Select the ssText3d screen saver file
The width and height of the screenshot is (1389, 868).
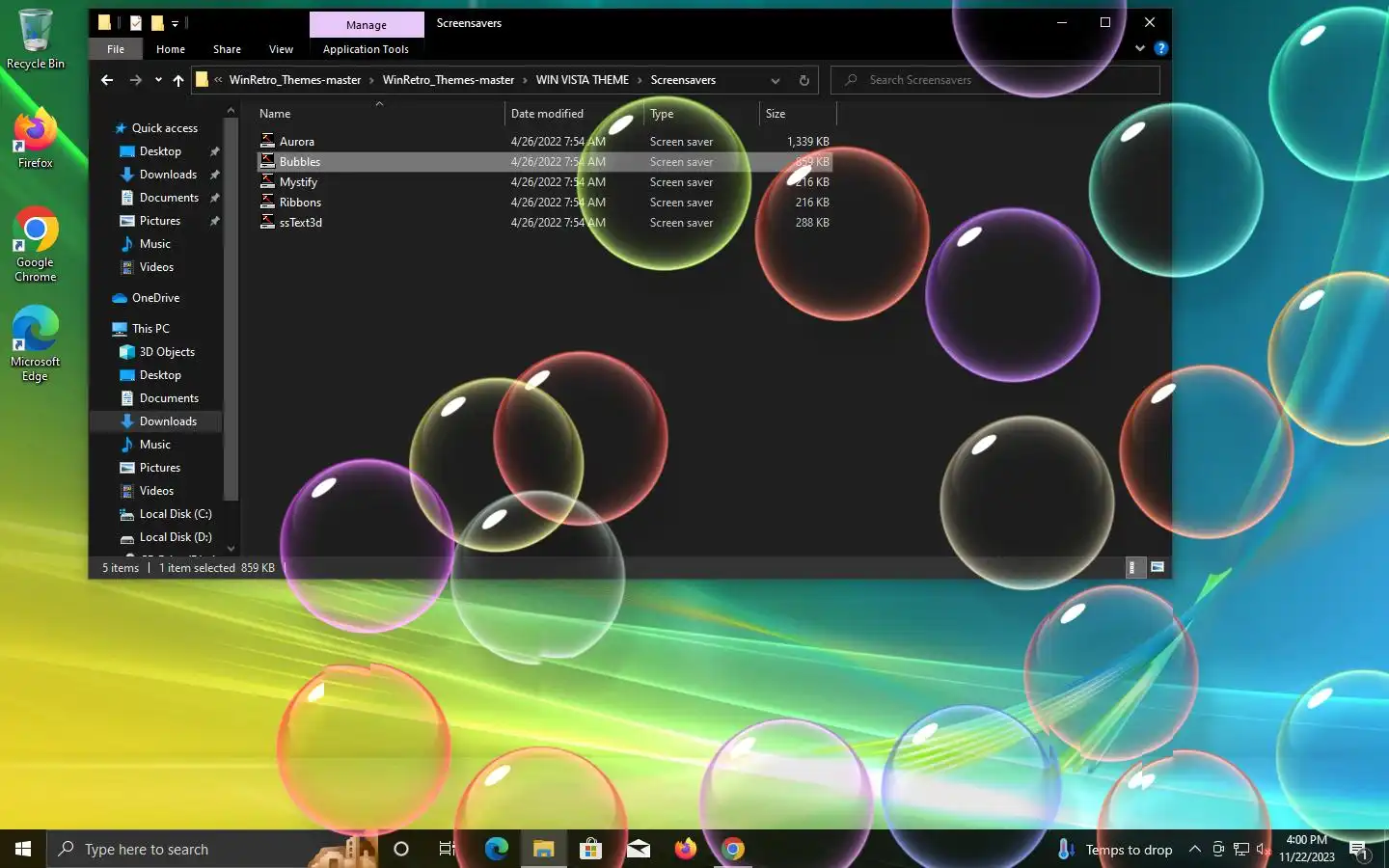coord(544,223)
